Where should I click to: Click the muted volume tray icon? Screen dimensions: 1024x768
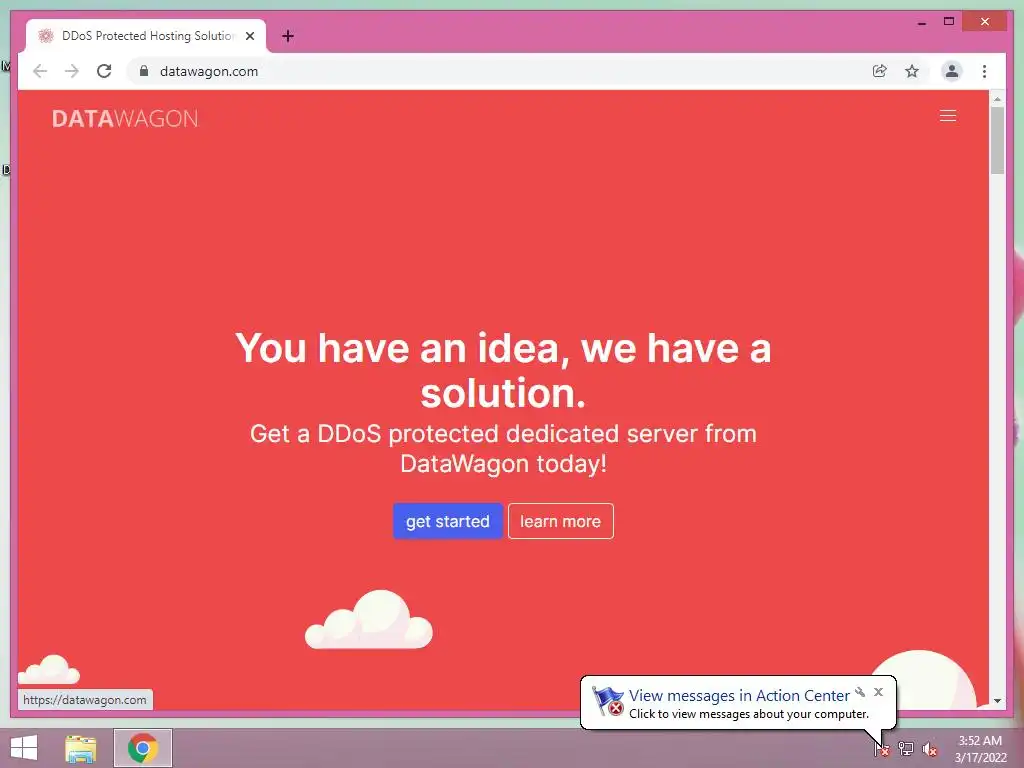(929, 749)
